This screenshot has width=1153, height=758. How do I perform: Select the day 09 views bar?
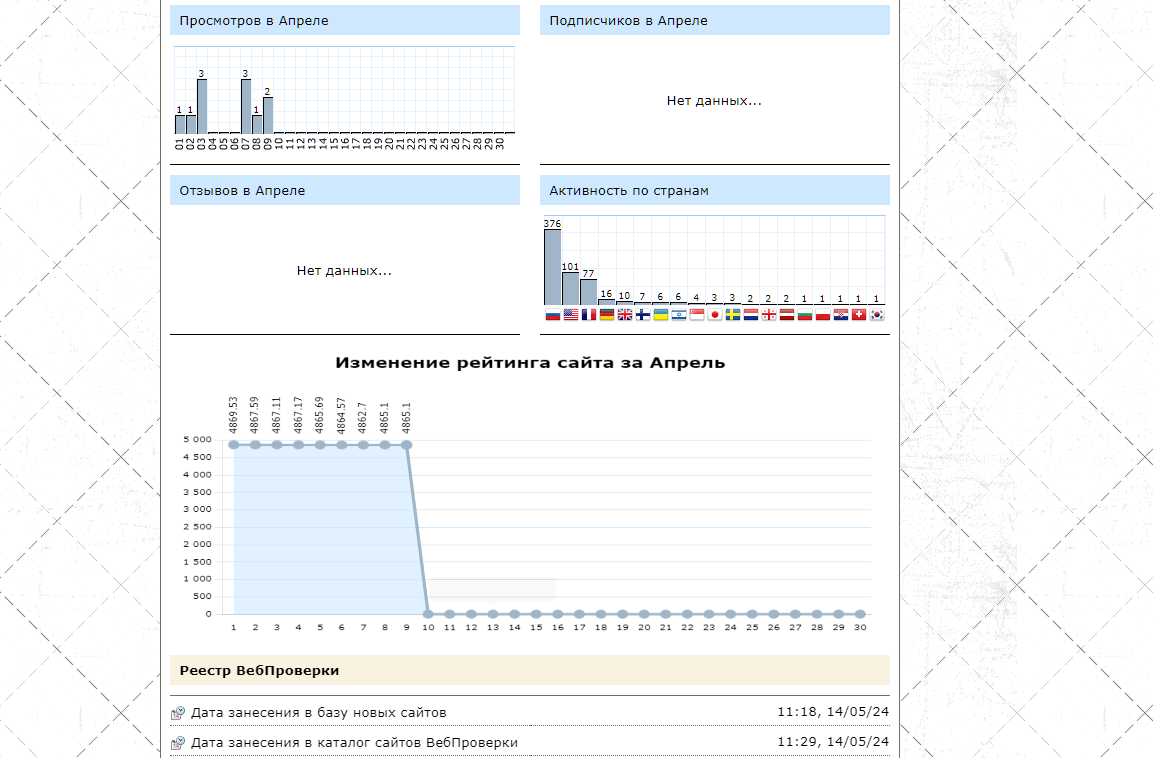[268, 115]
